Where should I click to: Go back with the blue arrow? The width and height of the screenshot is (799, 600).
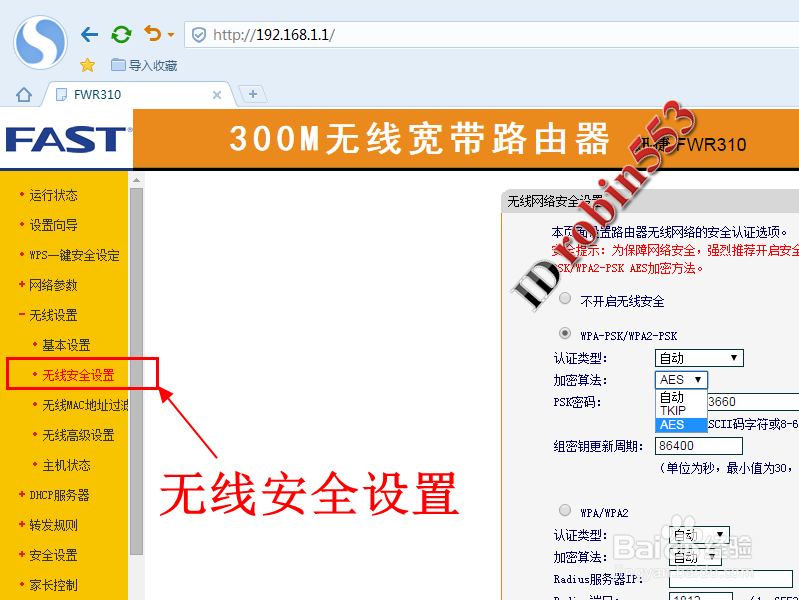(89, 35)
